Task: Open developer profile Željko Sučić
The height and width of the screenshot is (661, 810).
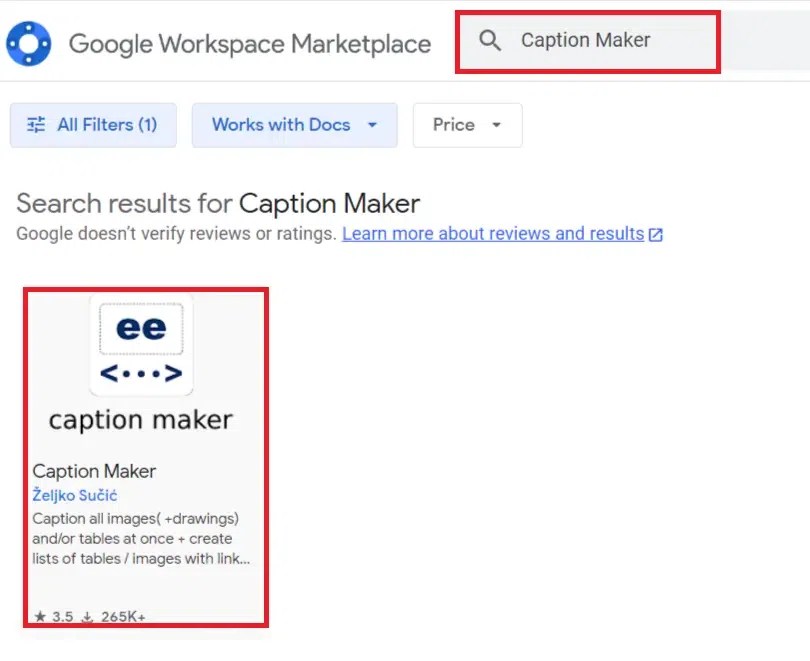Action: point(75,495)
